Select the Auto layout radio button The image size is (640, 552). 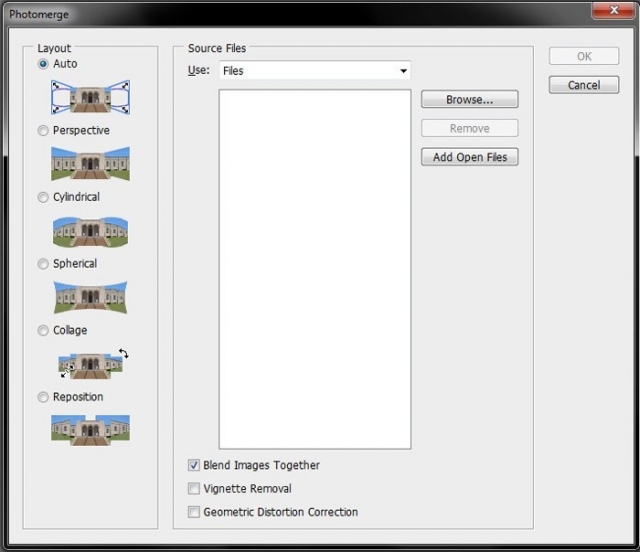click(x=43, y=64)
